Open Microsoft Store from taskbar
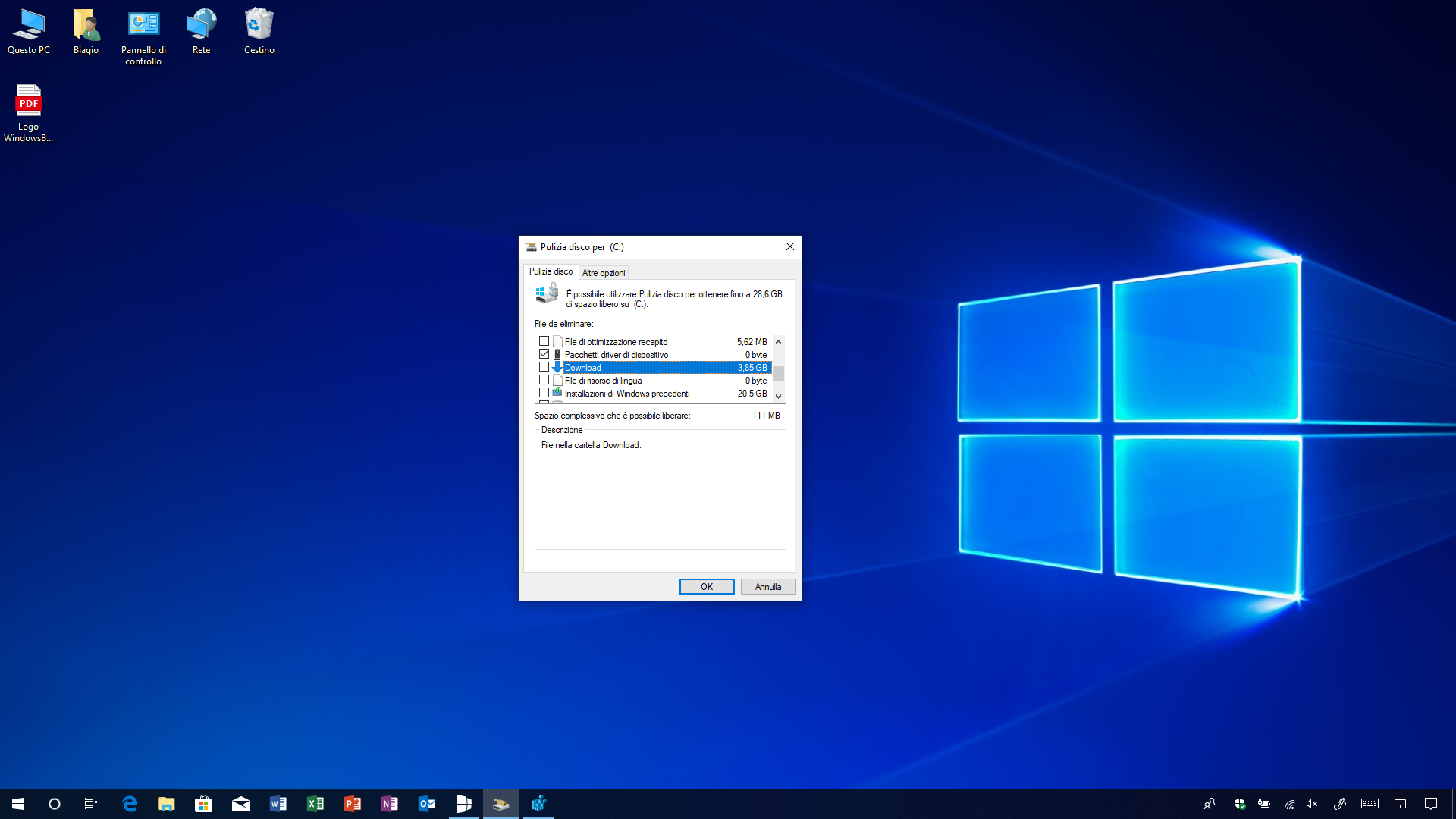Screen dimensions: 1456x819 [204, 804]
